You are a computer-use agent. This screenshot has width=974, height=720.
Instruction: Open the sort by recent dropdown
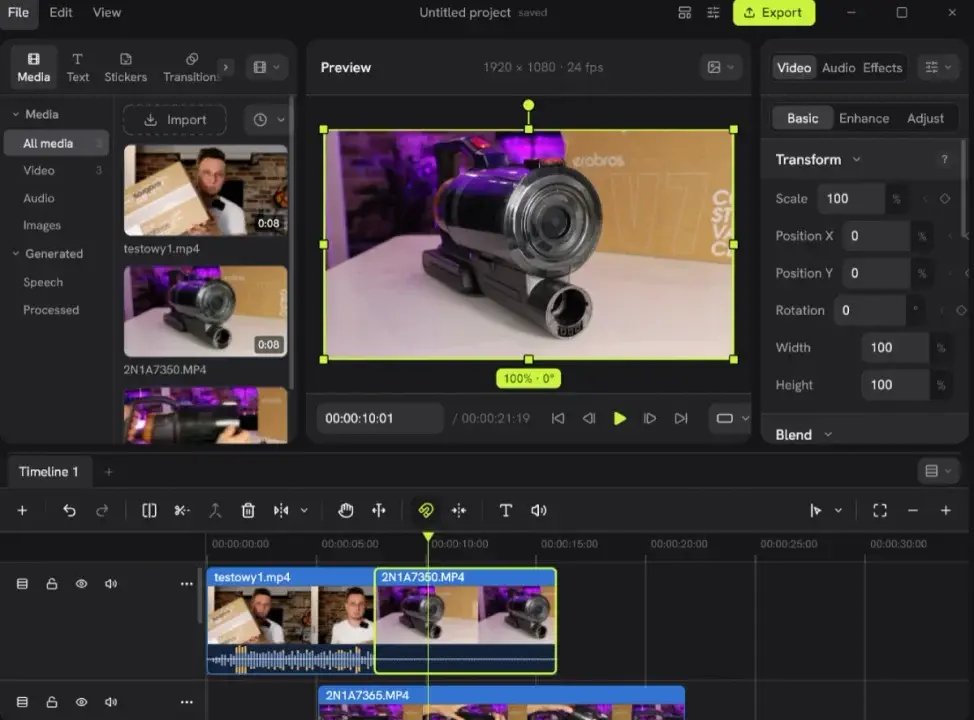[268, 120]
